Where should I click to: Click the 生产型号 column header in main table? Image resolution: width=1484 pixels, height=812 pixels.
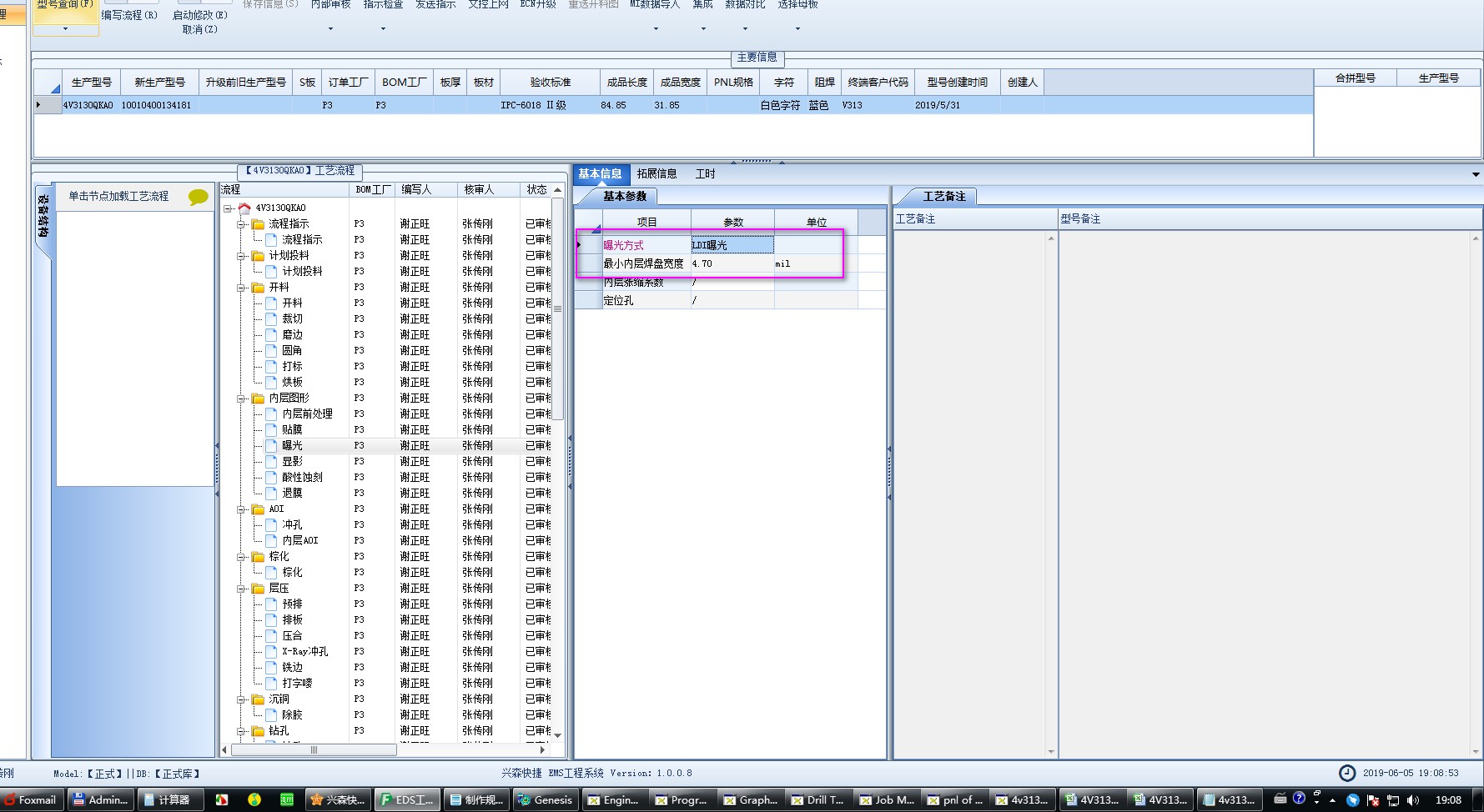(x=91, y=83)
